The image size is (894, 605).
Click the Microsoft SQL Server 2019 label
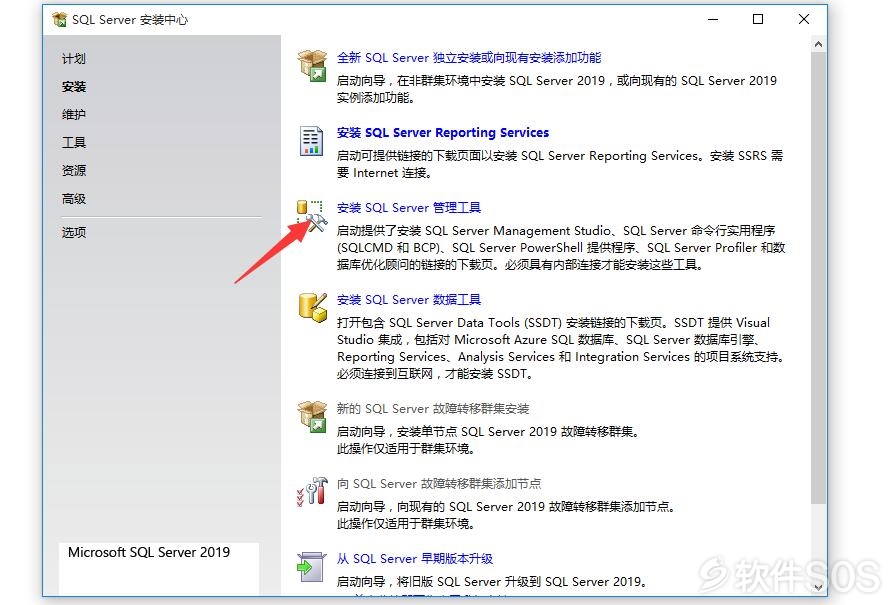click(x=149, y=552)
